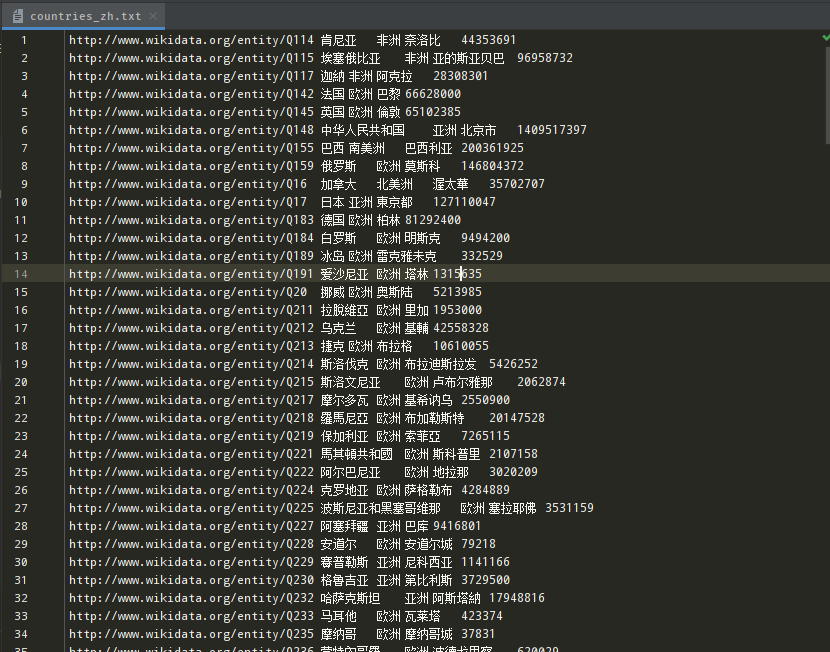Click the population value 9494200
This screenshot has width=830, height=652.
point(485,238)
